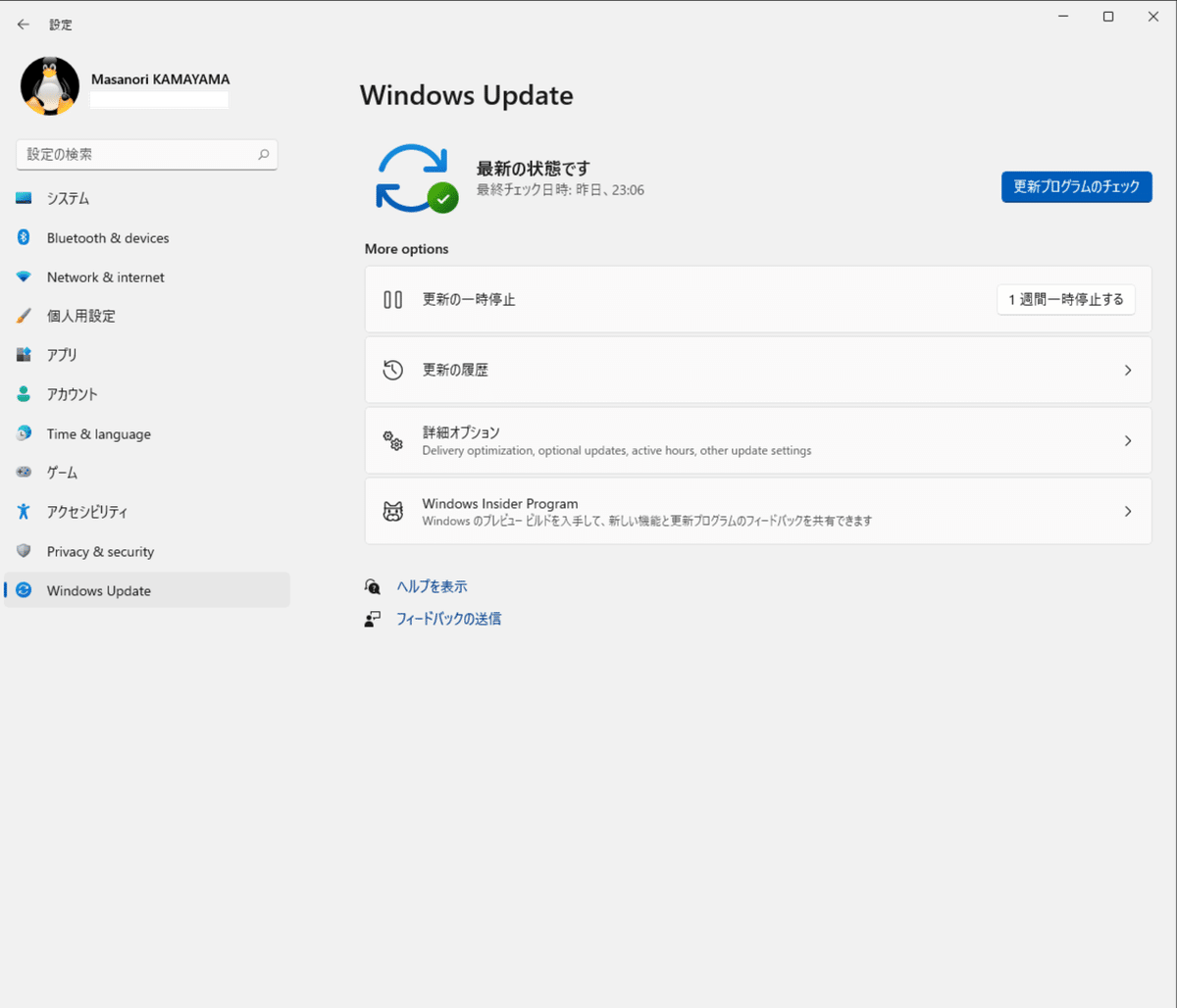Maximize the 設定 window

pos(1108,17)
